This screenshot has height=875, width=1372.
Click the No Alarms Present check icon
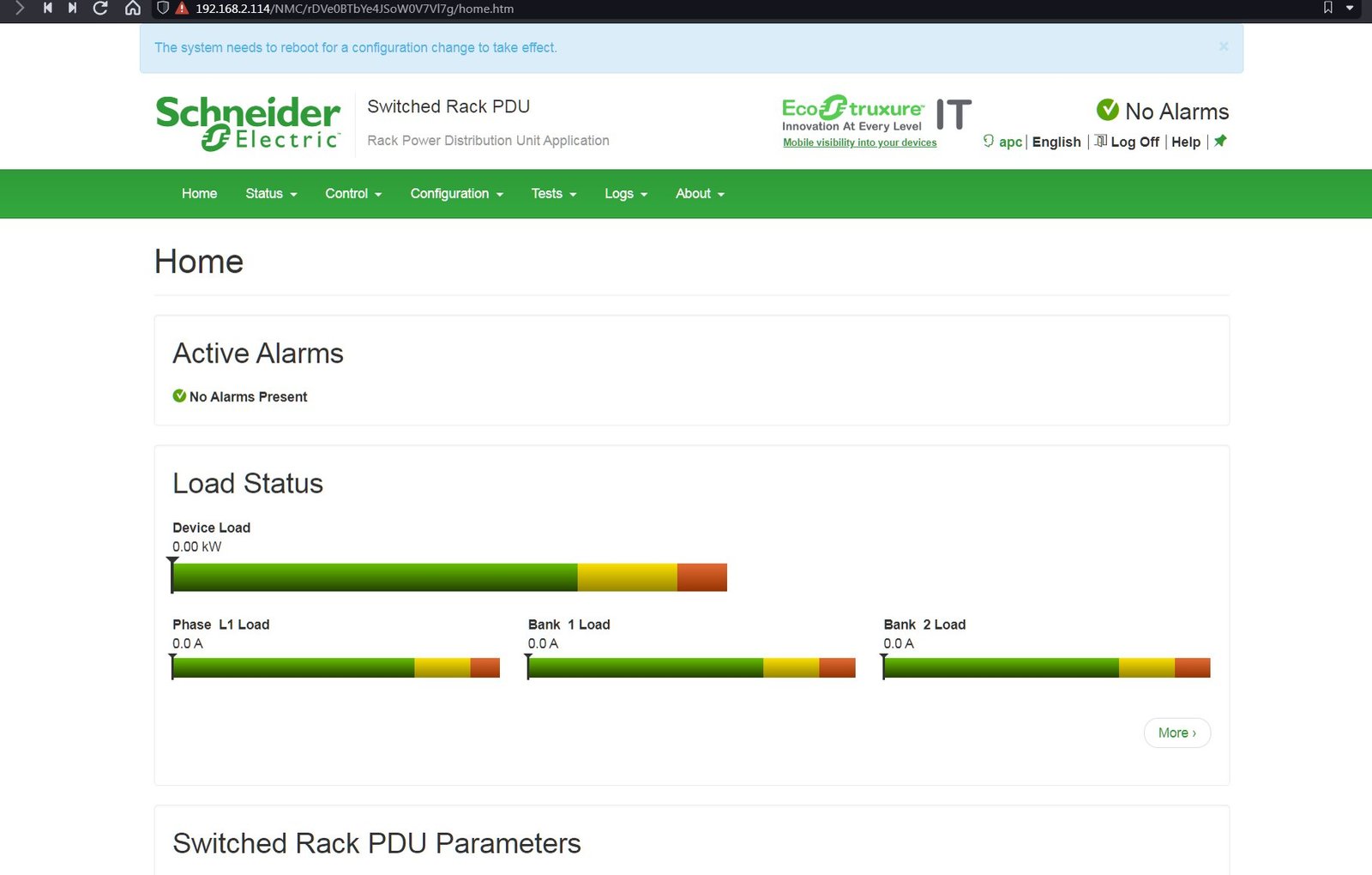179,395
